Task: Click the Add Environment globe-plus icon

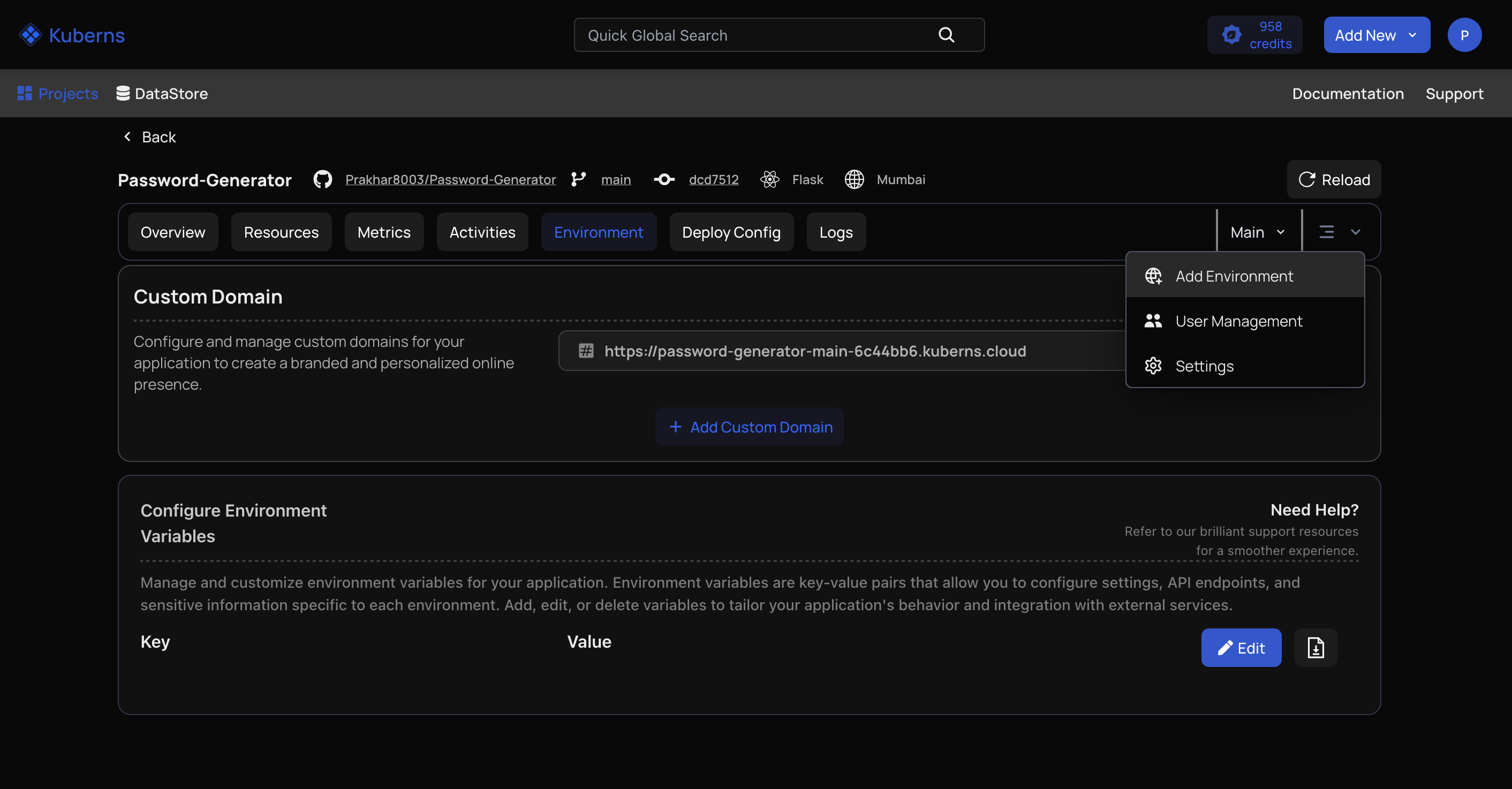Action: [1153, 276]
